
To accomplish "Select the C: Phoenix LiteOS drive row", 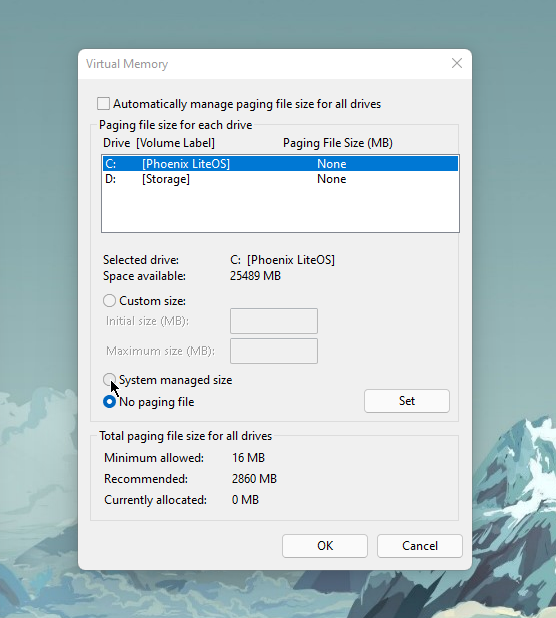I will point(280,164).
